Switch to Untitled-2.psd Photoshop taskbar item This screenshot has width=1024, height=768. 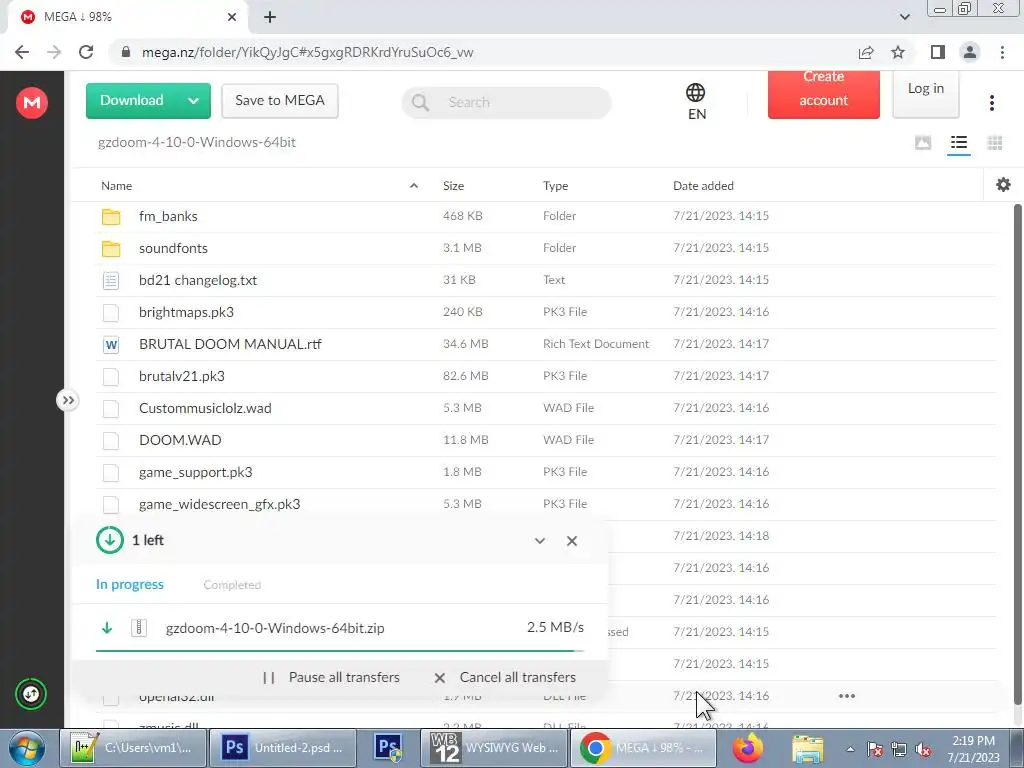click(282, 748)
